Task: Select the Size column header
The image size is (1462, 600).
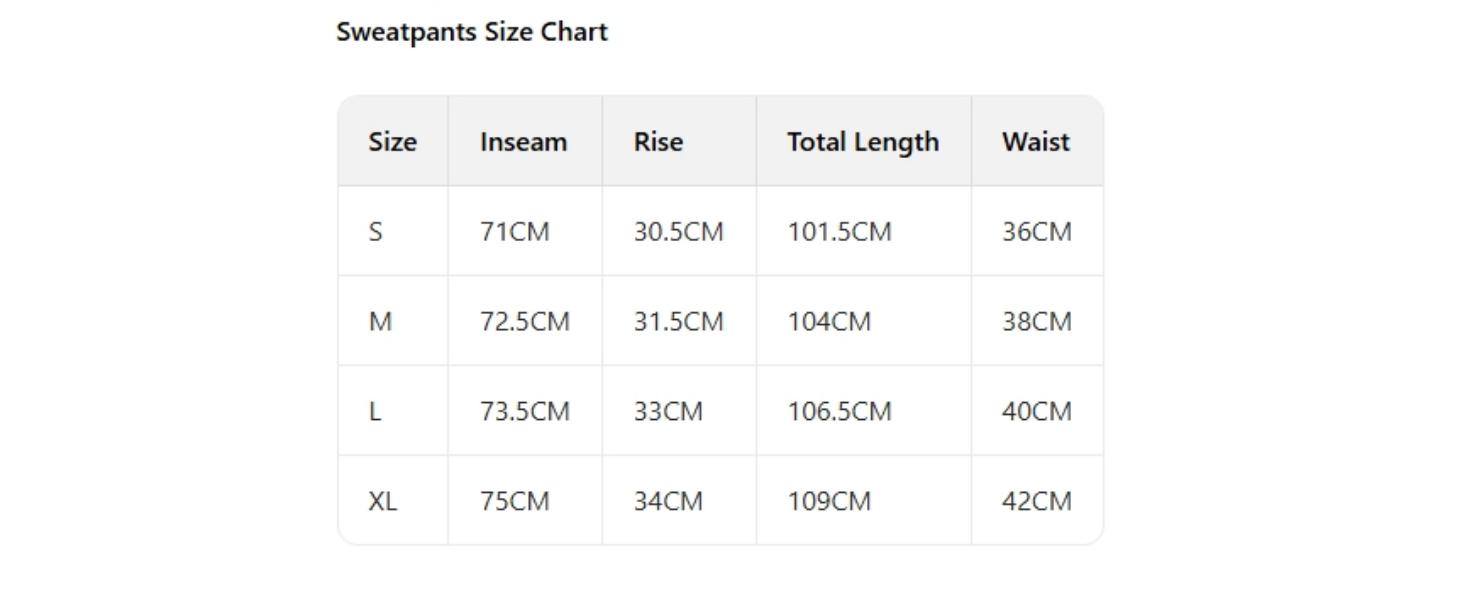Action: point(392,142)
